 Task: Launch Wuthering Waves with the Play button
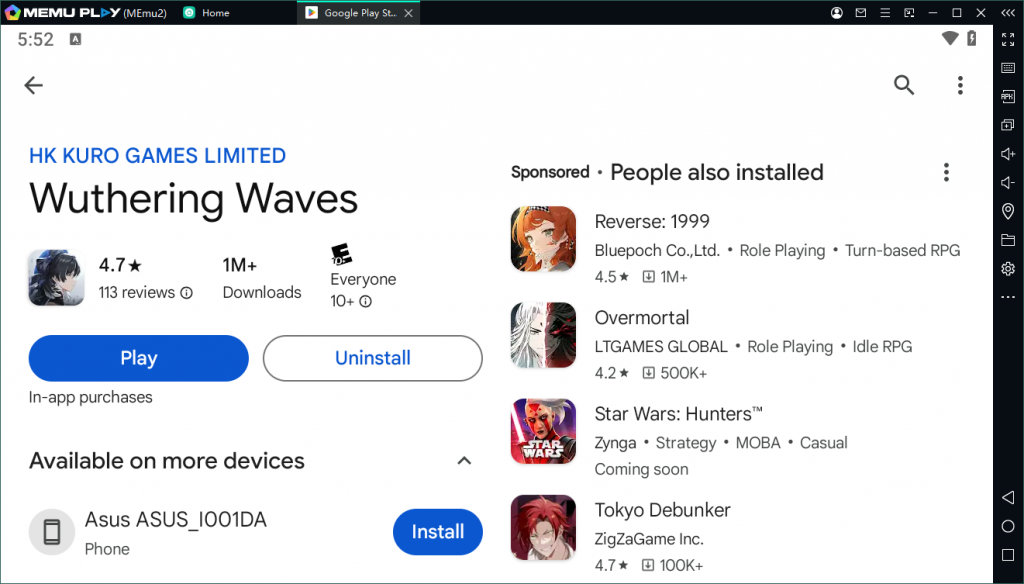tap(138, 358)
